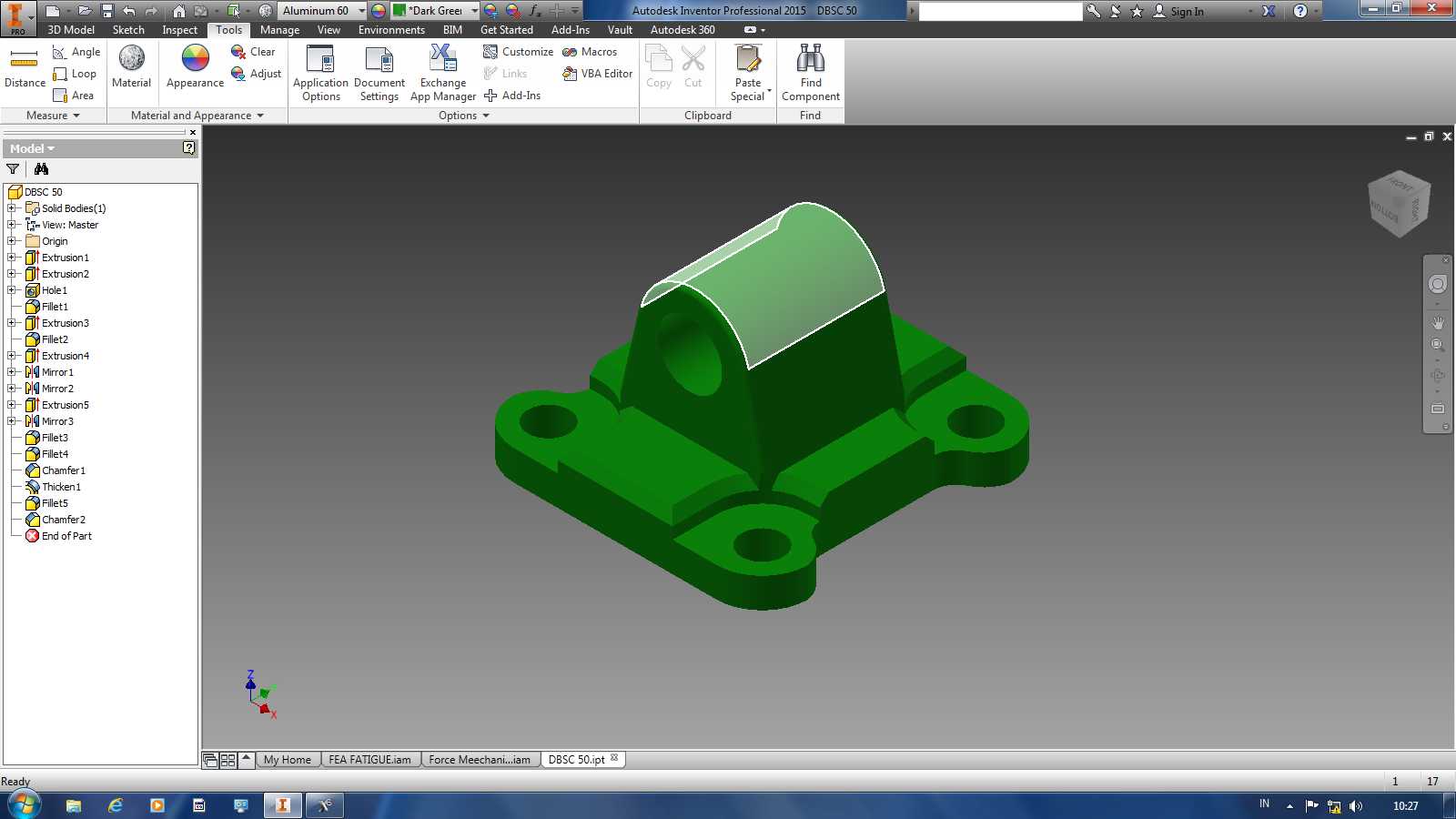Click the Sign In button

click(x=1178, y=11)
